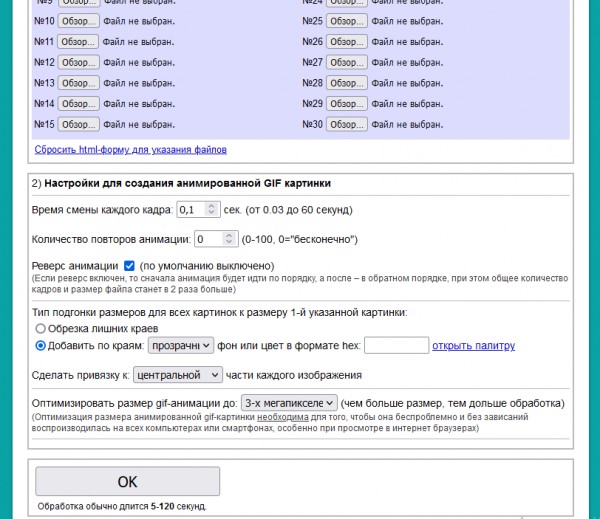Focus the frame change time field

(192, 210)
